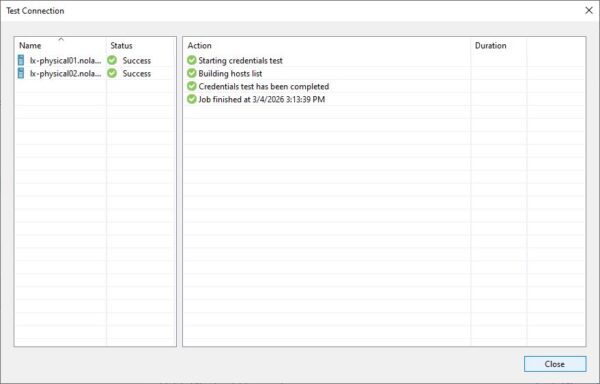600x384 pixels.
Task: Click the Success status for lx-physical02
Action: click(x=137, y=73)
